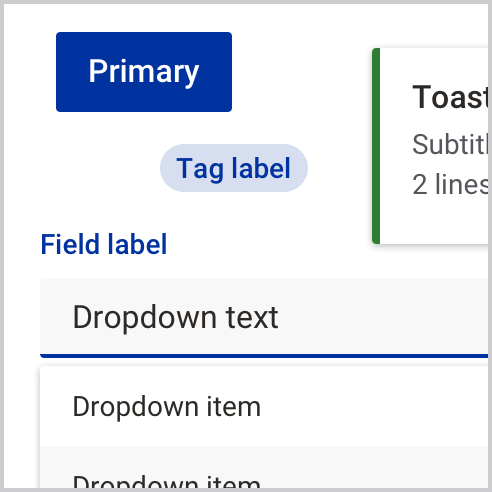Click white canvas between Primary button and toast
This screenshot has height=492, width=492.
click(x=302, y=72)
